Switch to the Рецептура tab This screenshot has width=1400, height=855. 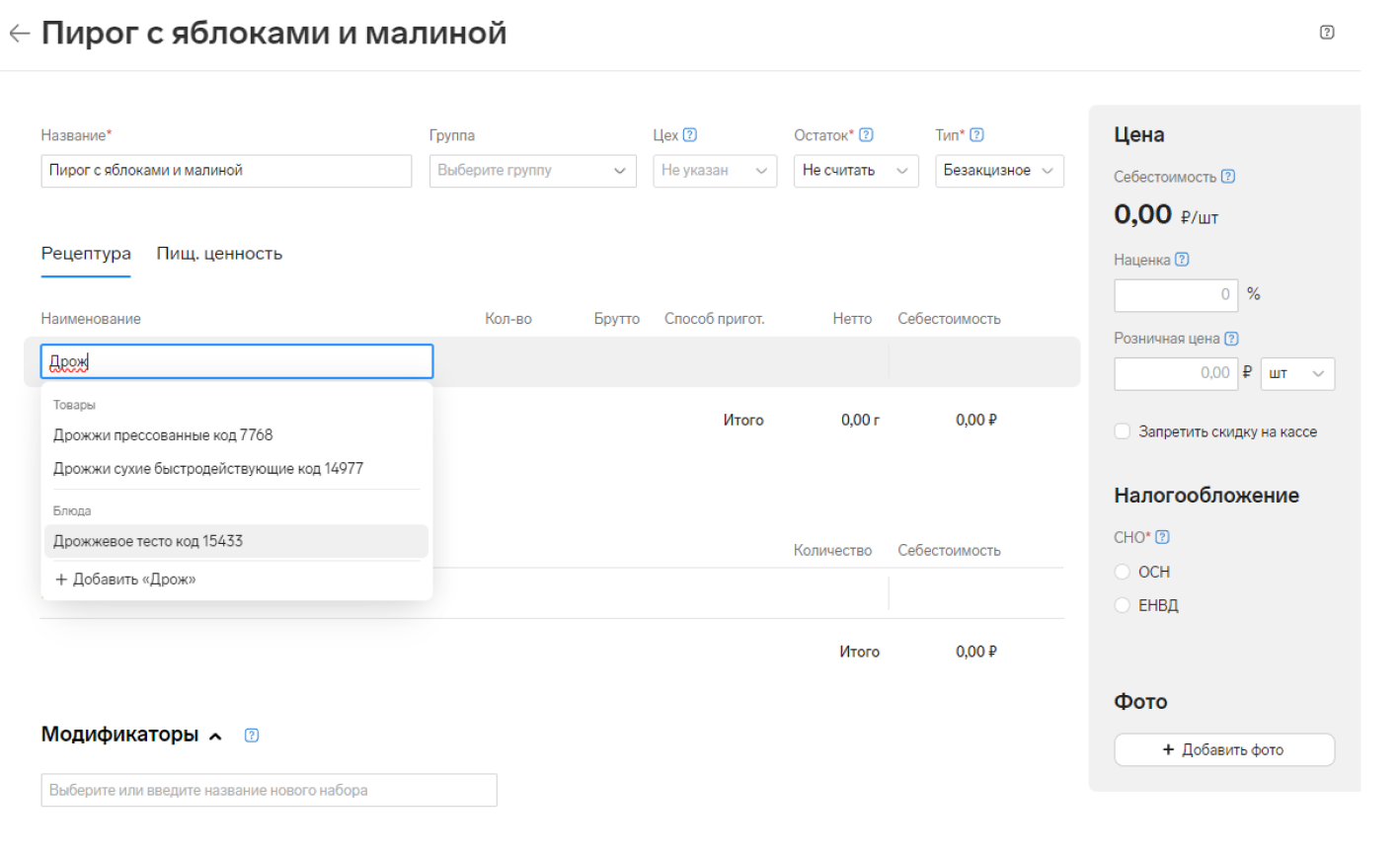pyautogui.click(x=86, y=254)
